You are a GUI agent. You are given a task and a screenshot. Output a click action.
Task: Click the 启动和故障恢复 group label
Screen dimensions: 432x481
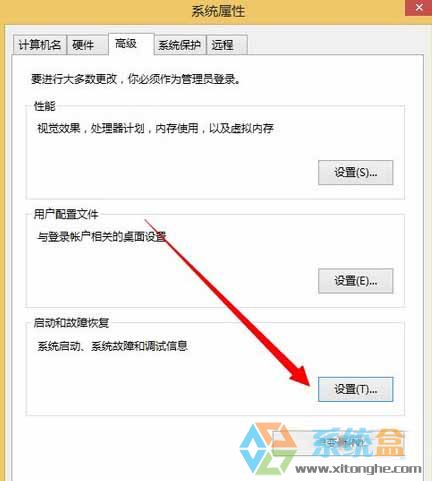[x=71, y=322]
